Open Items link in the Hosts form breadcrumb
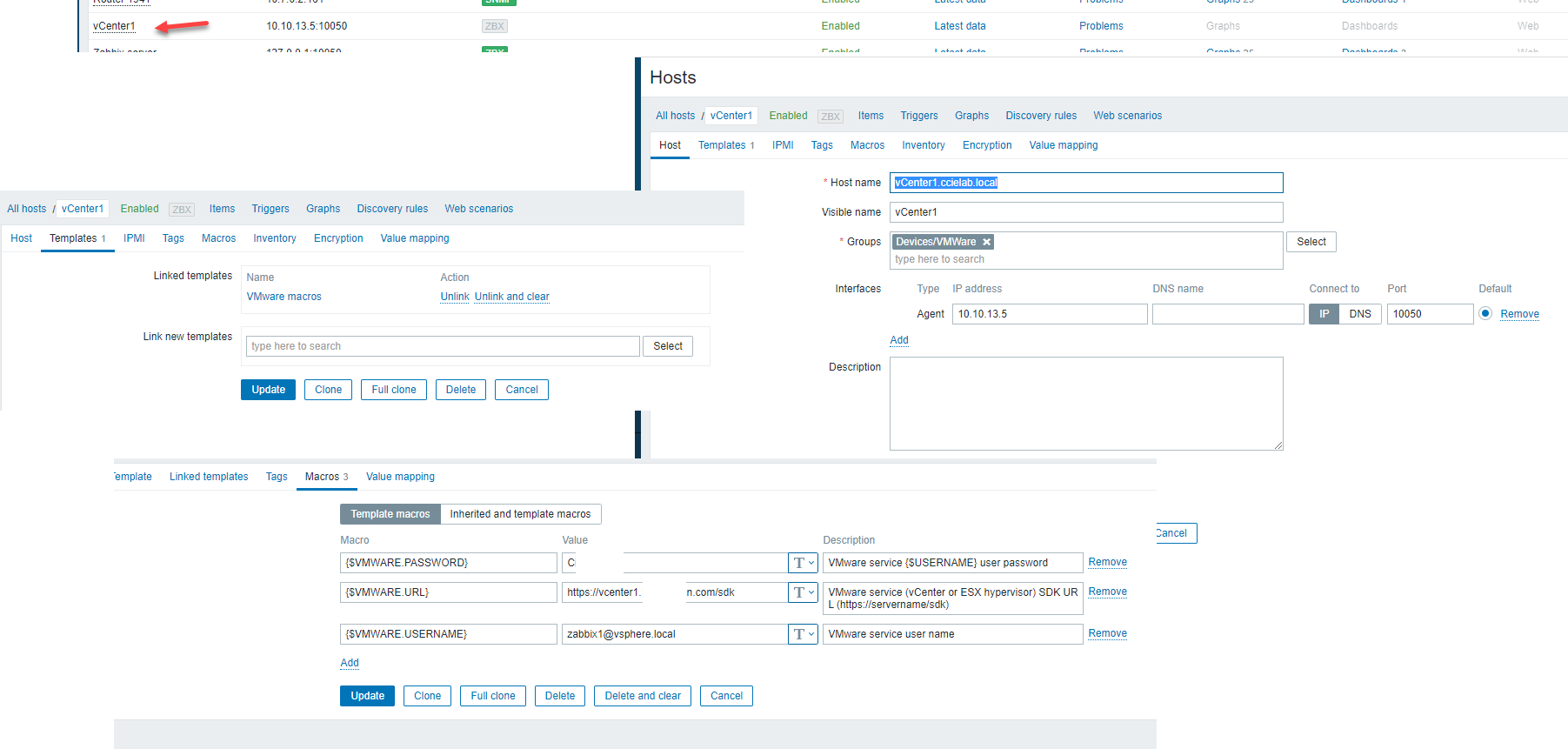This screenshot has height=749, width=1568. (x=871, y=116)
